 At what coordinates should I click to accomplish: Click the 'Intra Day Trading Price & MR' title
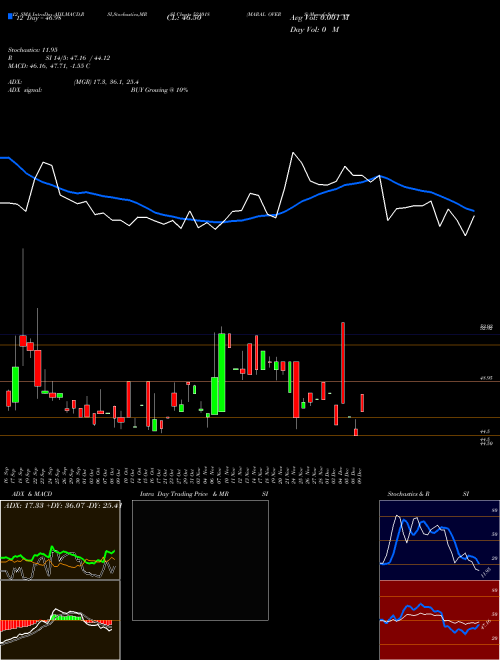click(184, 494)
